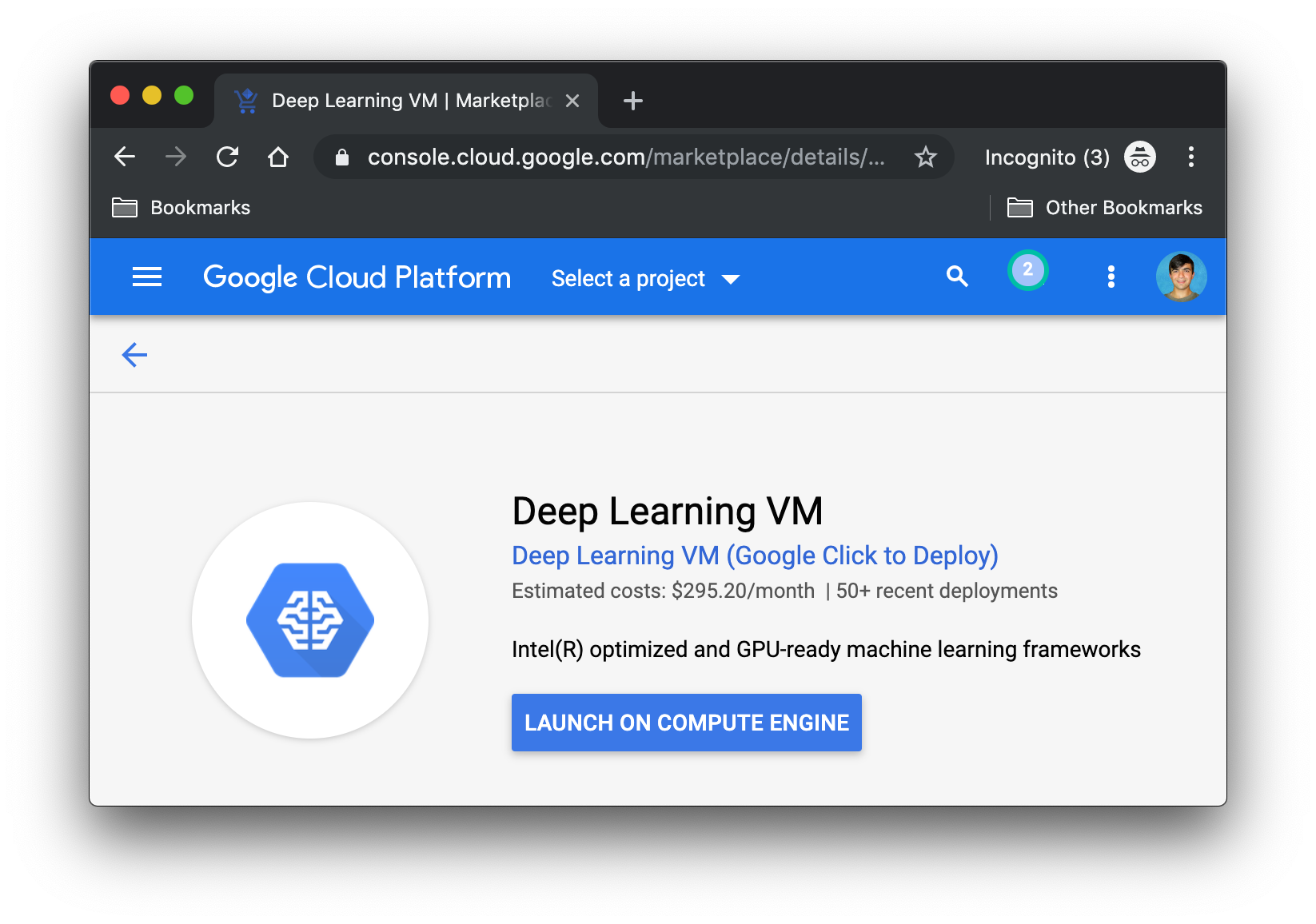Image resolution: width=1316 pixels, height=924 pixels.
Task: Maximize the window with the green button
Action: [184, 96]
